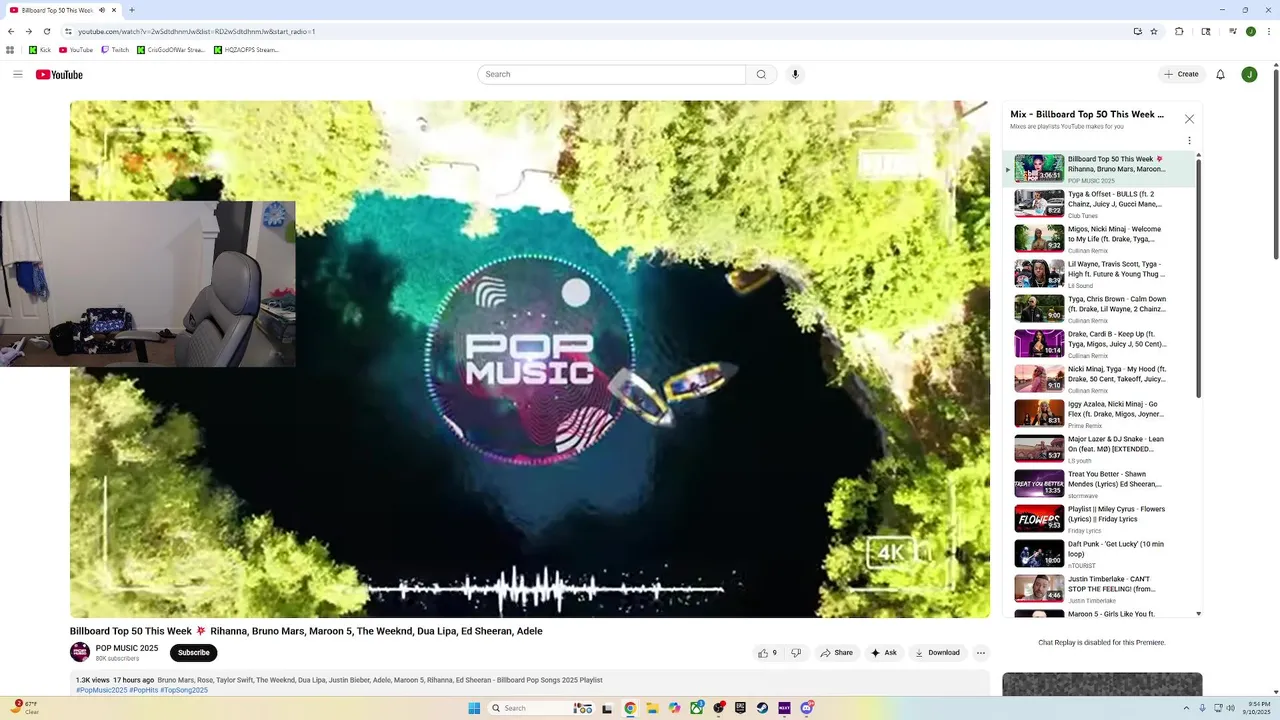1280x720 pixels.
Task: Open the Twitch bookmark
Action: point(115,49)
